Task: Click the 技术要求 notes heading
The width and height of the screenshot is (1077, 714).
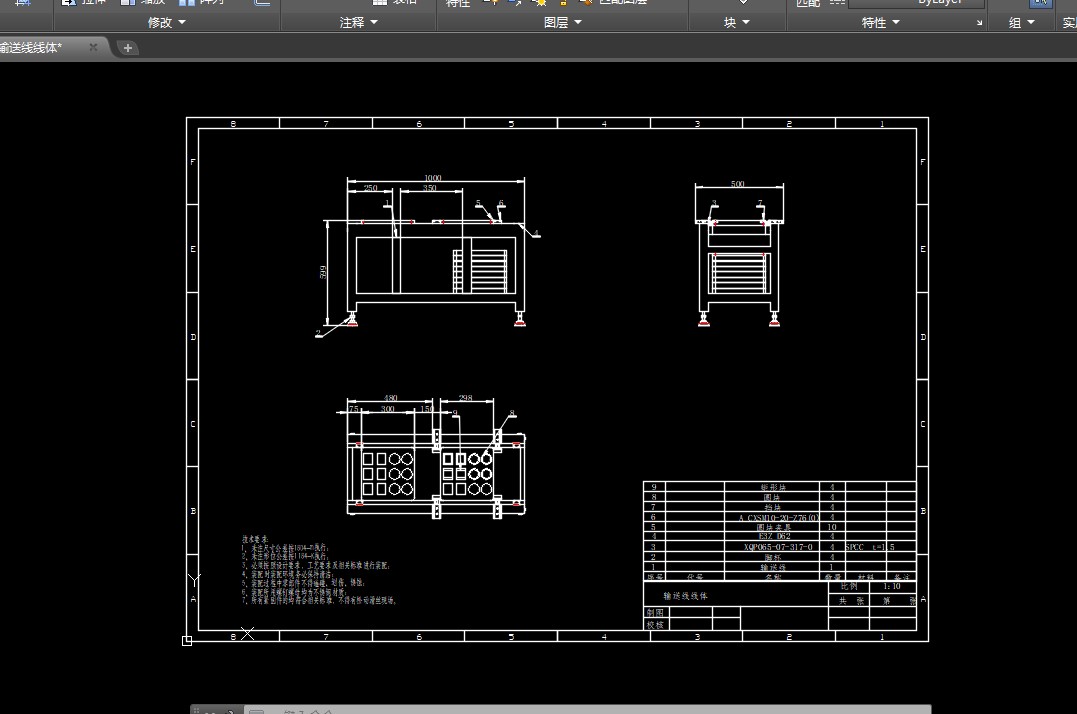Action: [x=255, y=540]
